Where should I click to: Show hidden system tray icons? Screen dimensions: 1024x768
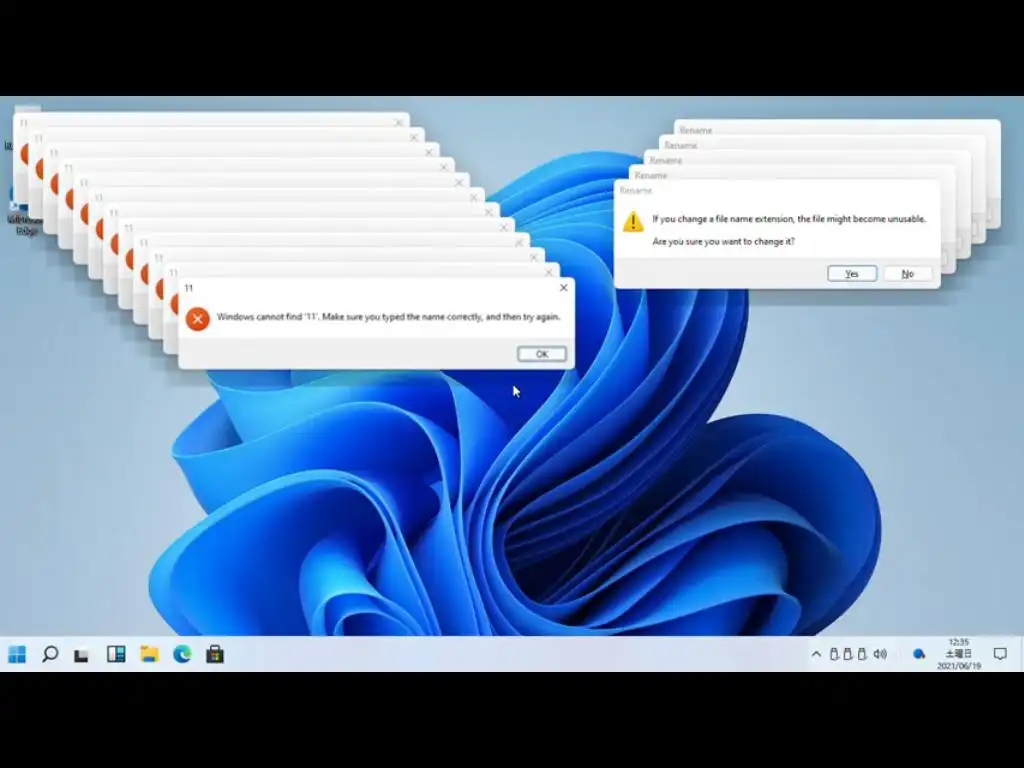816,654
